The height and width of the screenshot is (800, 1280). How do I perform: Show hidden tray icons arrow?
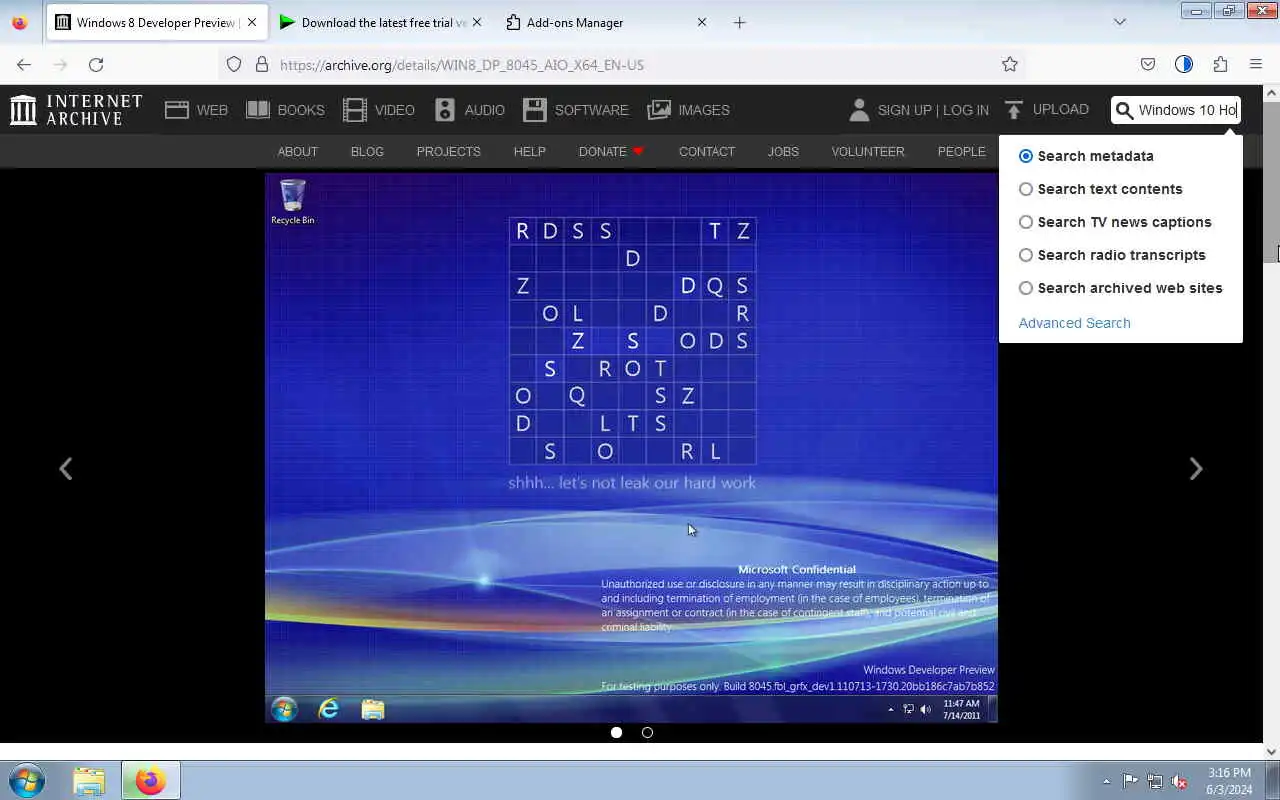(x=1106, y=781)
